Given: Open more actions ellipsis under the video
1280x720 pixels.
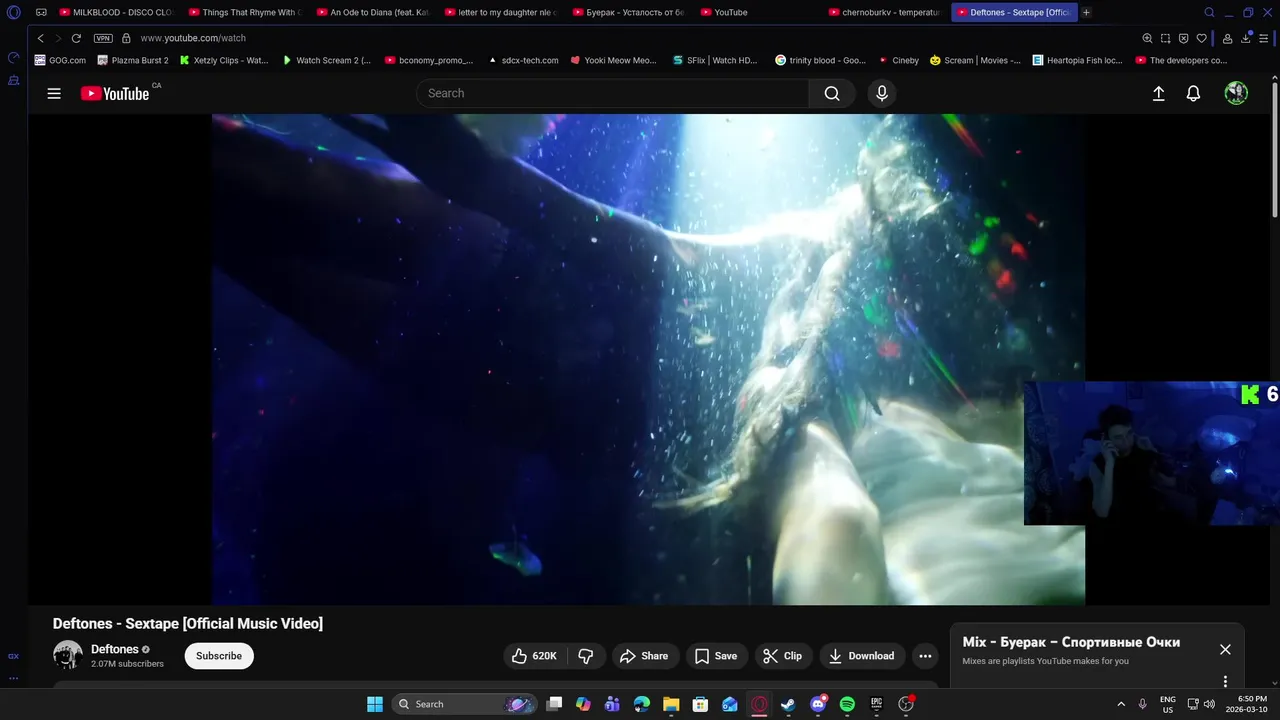Looking at the screenshot, I should pos(925,656).
